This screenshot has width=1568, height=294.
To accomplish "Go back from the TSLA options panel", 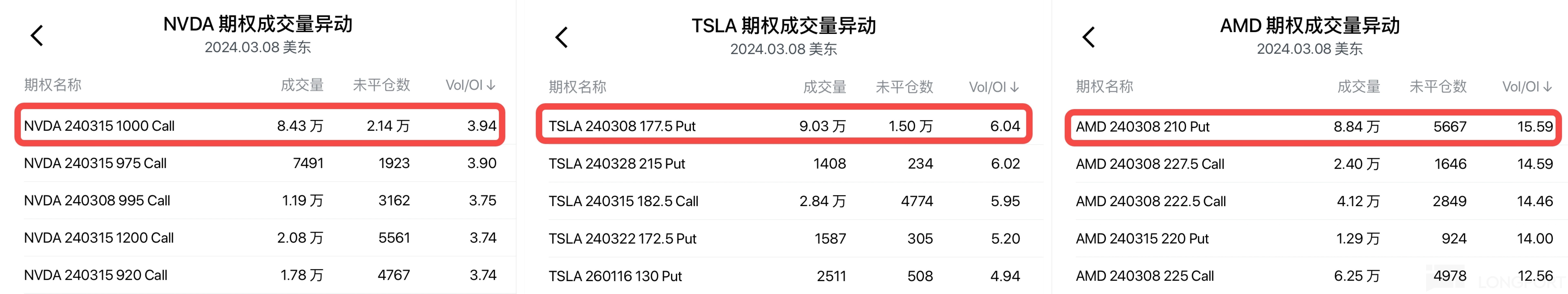I will (561, 37).
